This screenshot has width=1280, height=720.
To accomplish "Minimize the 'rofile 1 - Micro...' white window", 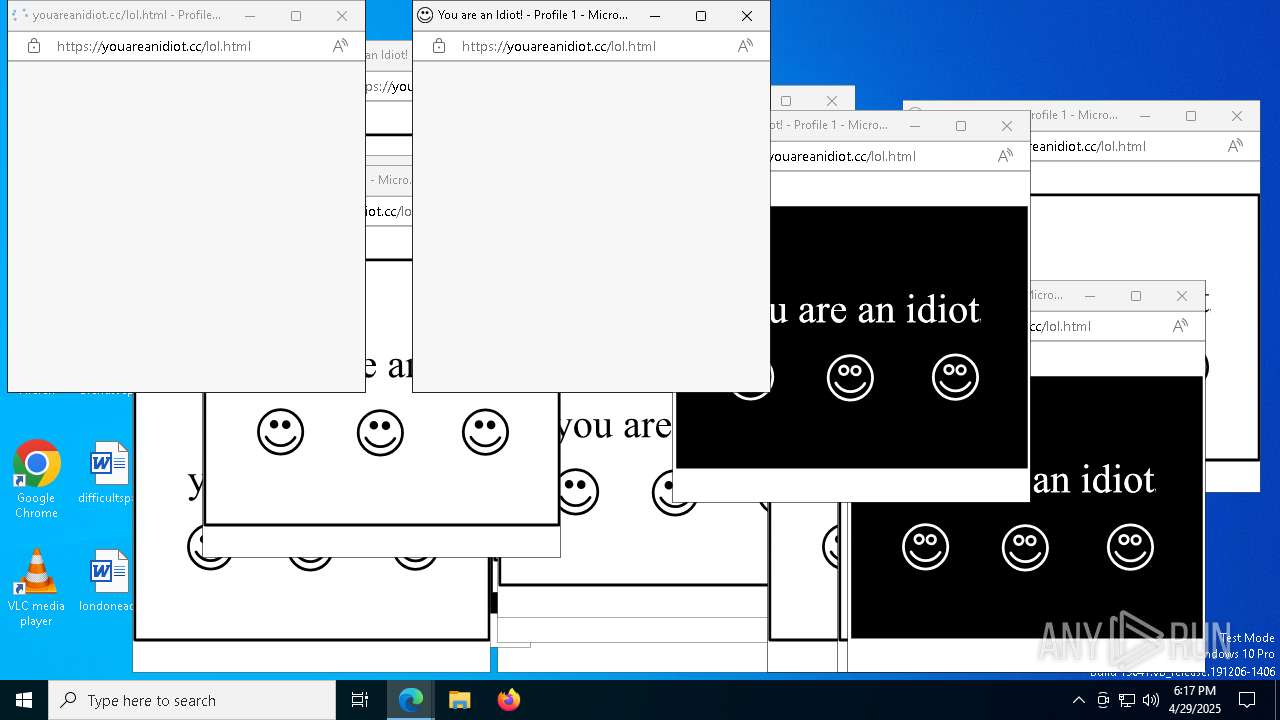I will [x=1145, y=116].
